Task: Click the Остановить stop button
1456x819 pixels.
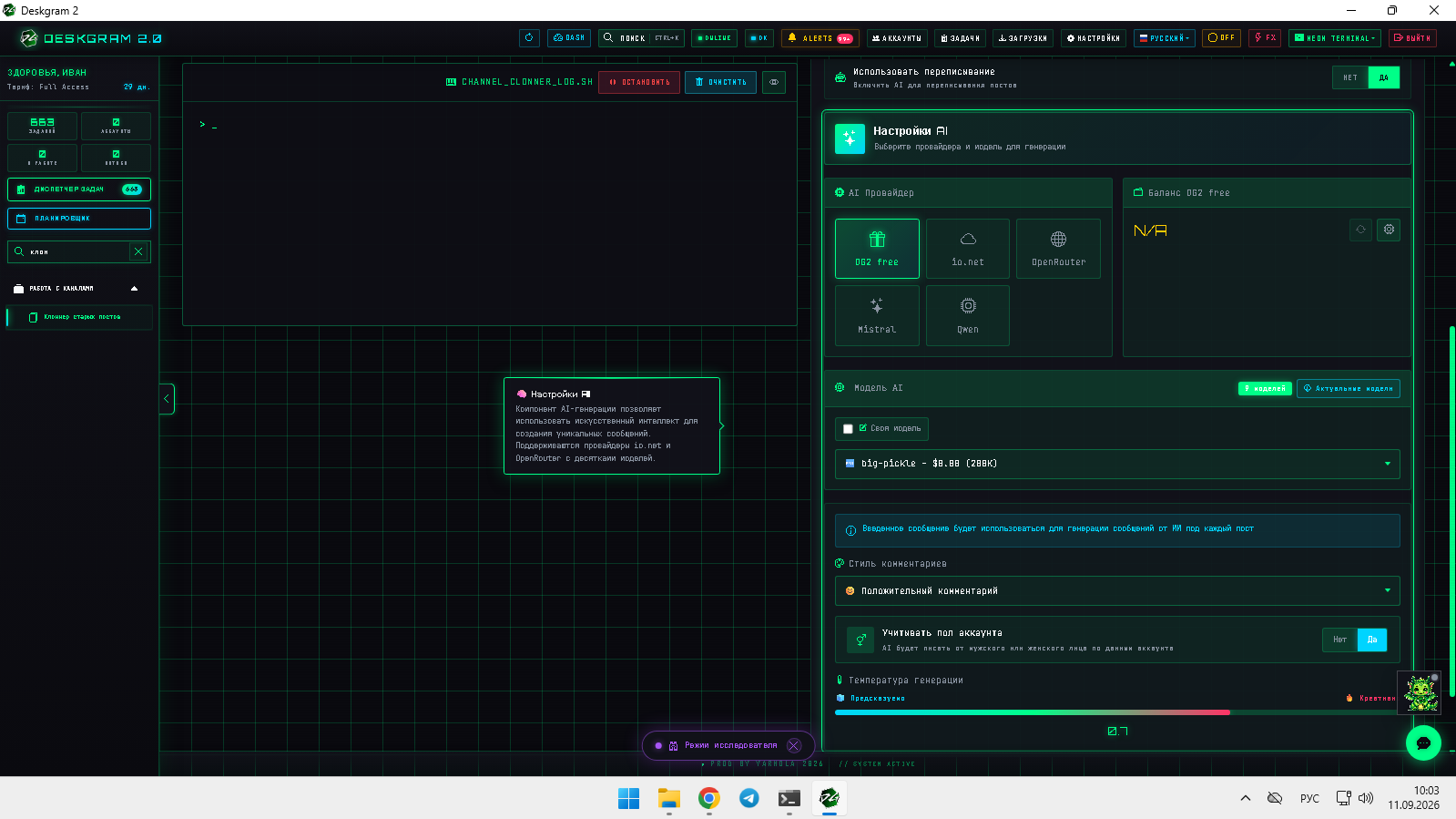Action: (638, 82)
